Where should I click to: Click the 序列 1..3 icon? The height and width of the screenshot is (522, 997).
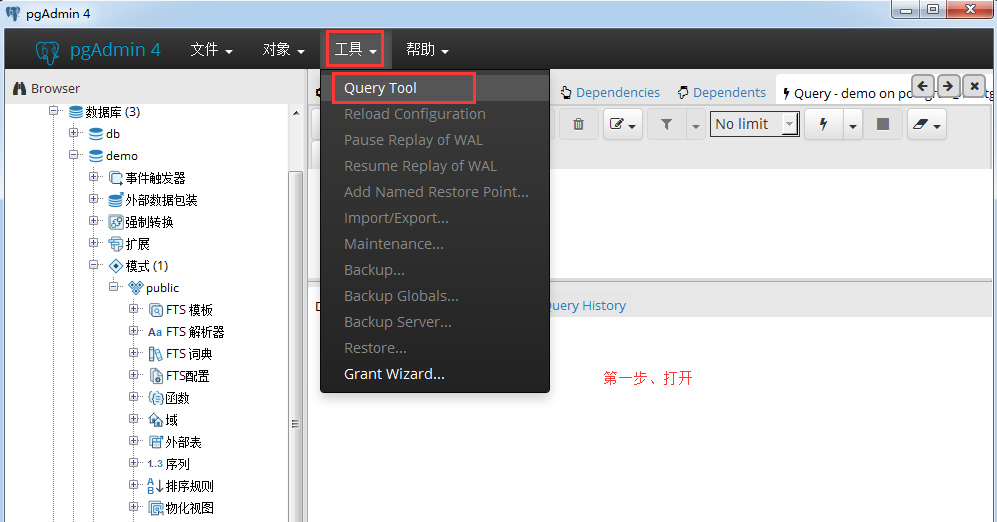pos(155,464)
